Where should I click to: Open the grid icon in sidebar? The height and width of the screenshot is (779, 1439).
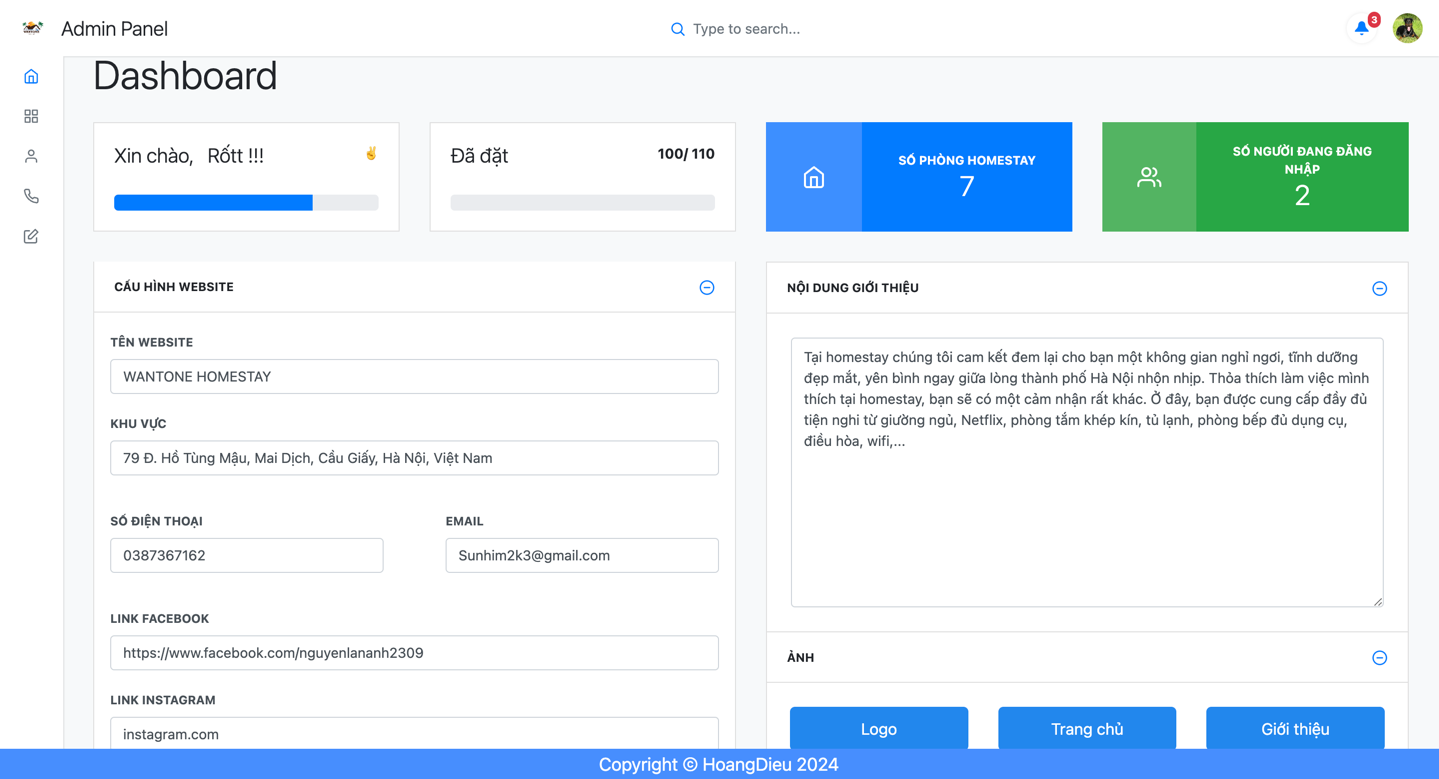tap(31, 117)
